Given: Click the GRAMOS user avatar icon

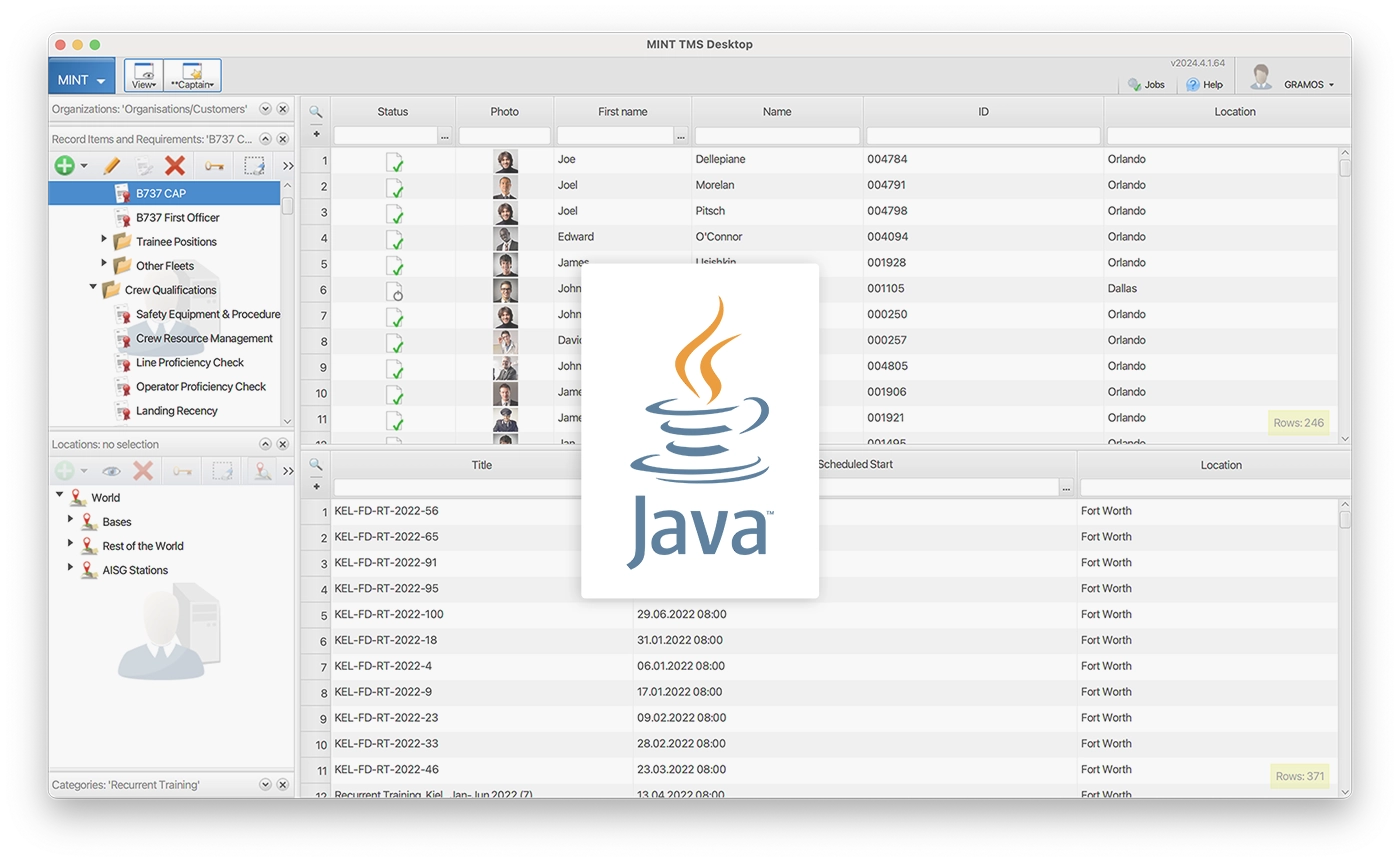Looking at the screenshot, I should (1261, 77).
